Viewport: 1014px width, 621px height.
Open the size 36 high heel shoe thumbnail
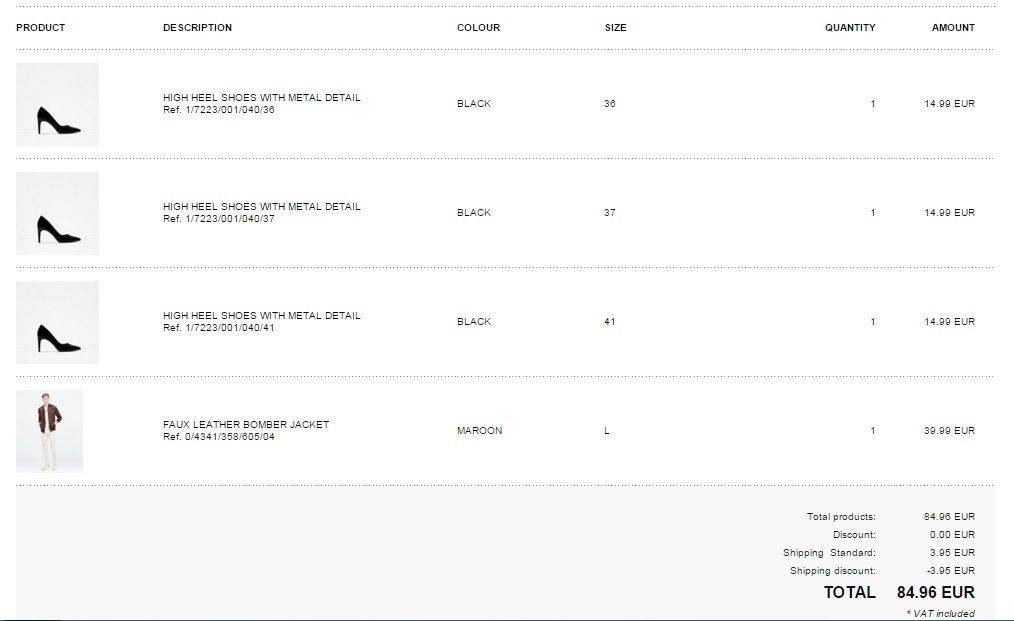58,104
